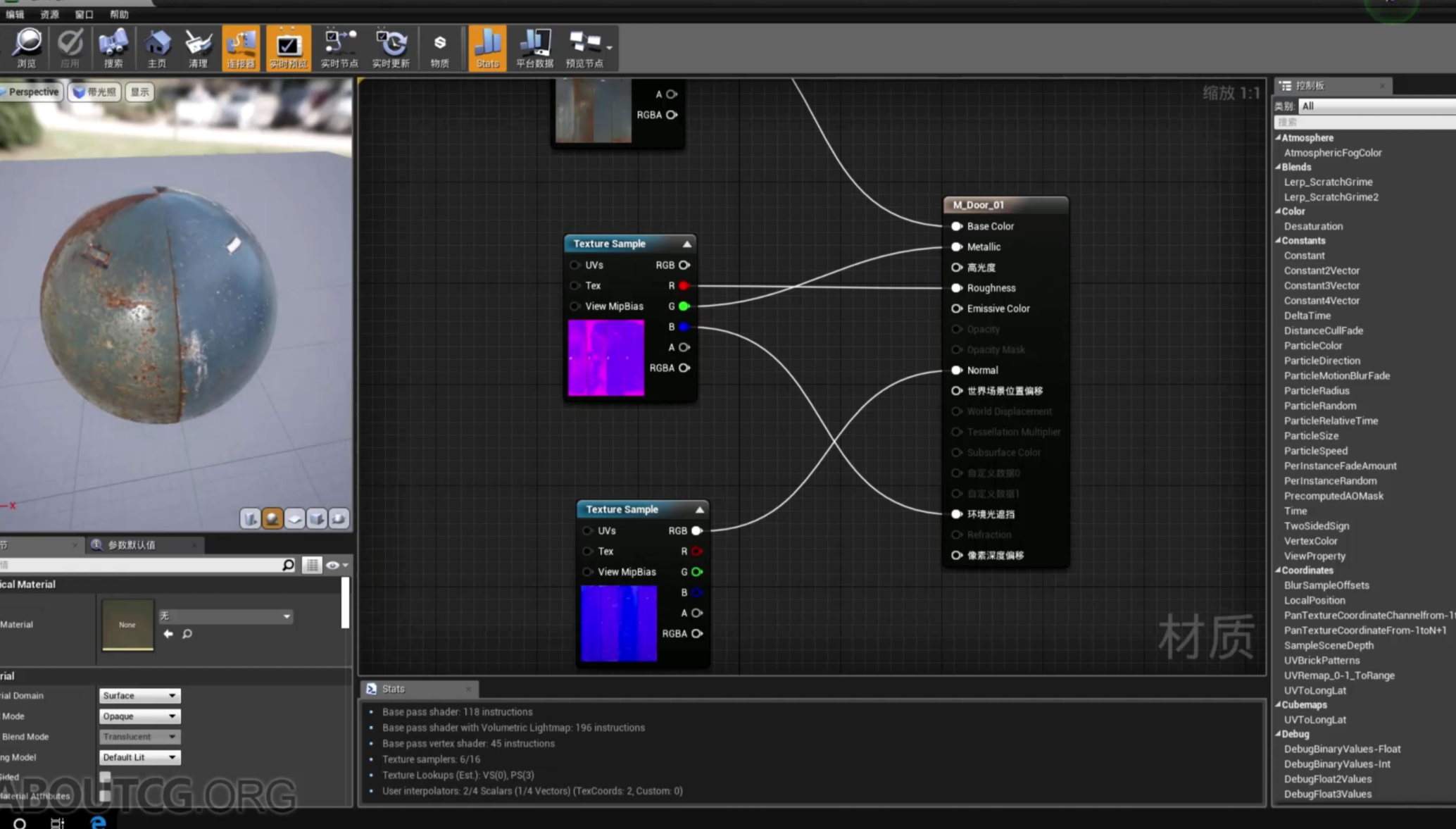The height and width of the screenshot is (829, 1456).
Task: Toggle the 带光照 lighting button in the viewport
Action: (x=94, y=92)
